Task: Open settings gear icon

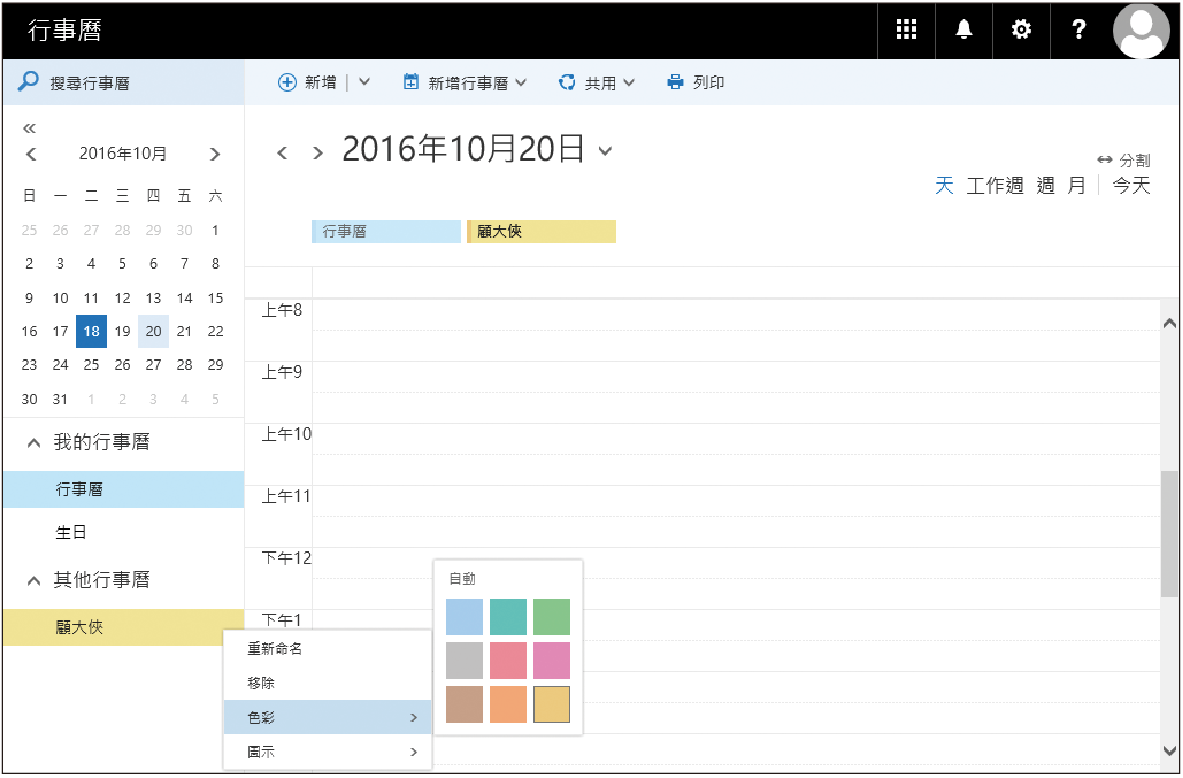Action: point(1021,30)
